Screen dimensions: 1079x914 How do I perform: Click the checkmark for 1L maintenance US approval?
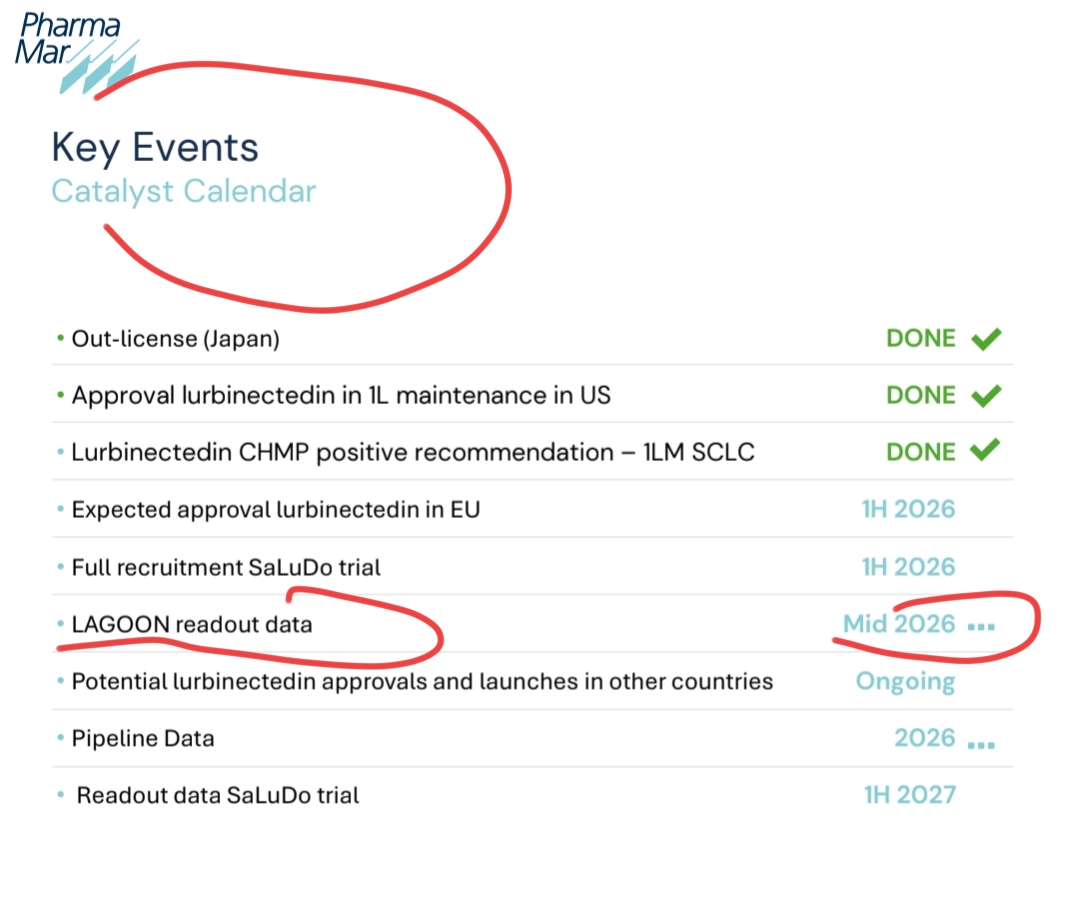coord(986,396)
